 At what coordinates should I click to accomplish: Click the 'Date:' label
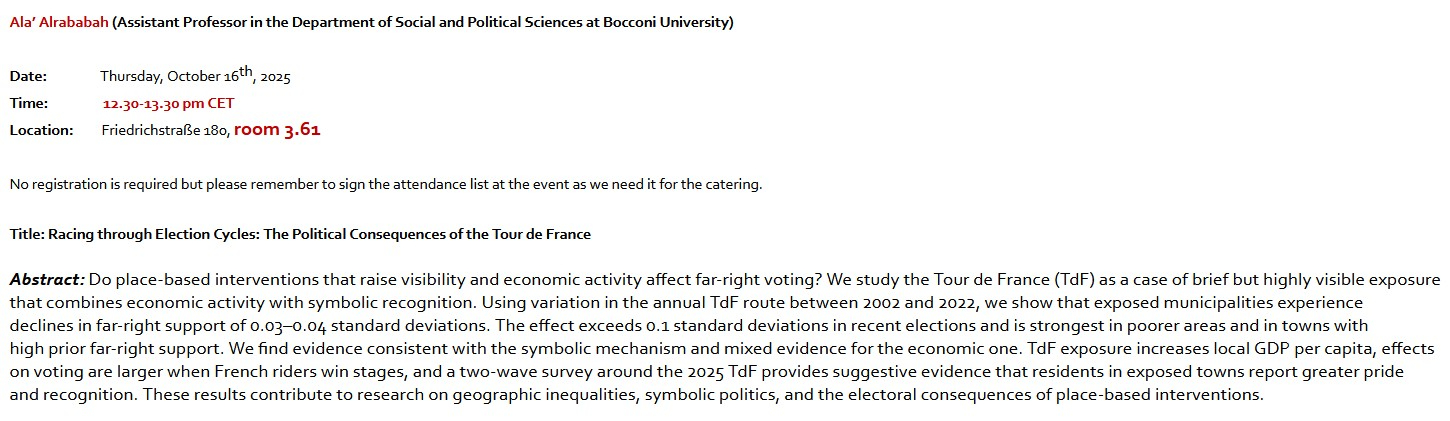(28, 76)
